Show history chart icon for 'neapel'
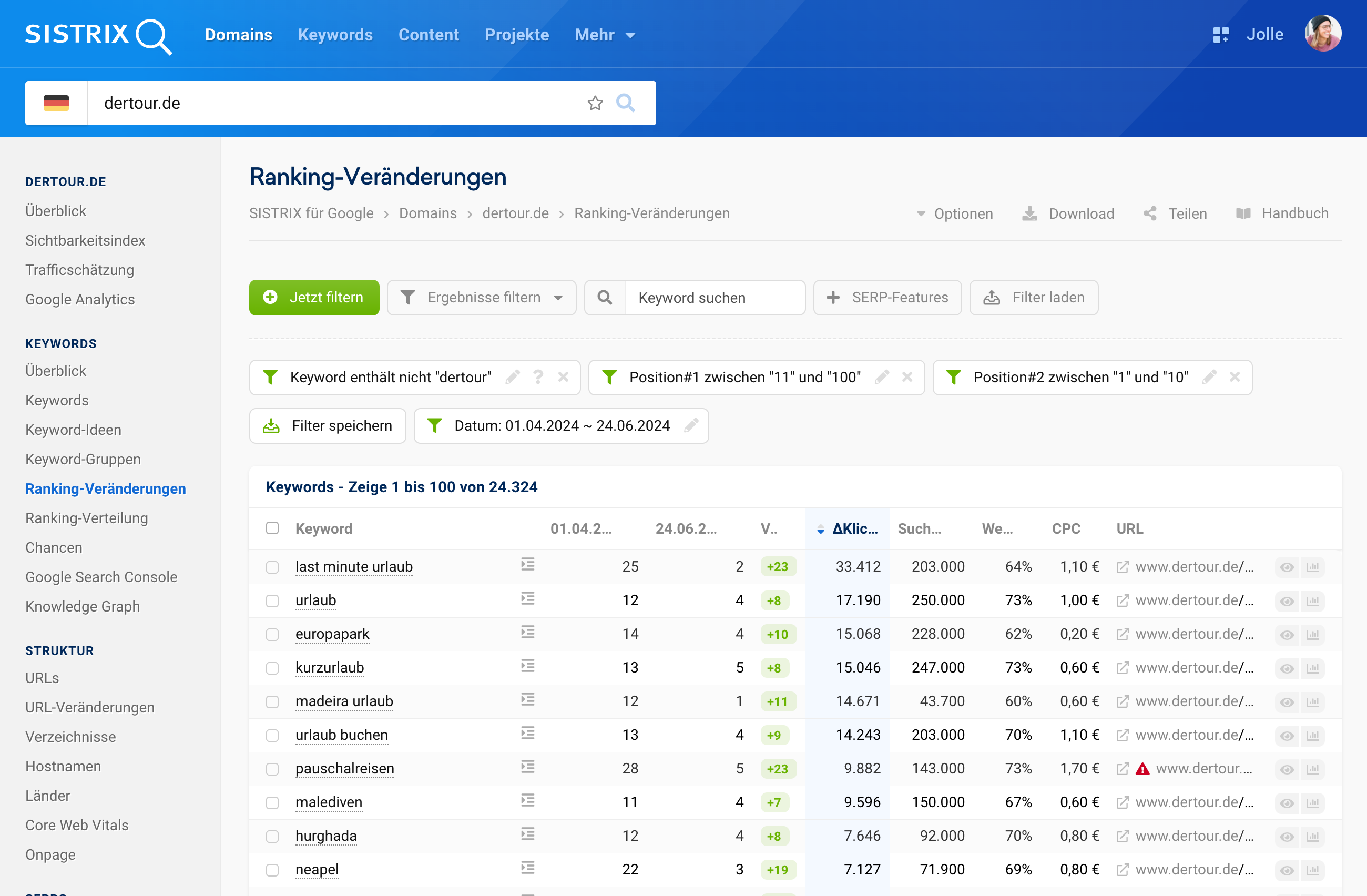 pyautogui.click(x=1312, y=870)
